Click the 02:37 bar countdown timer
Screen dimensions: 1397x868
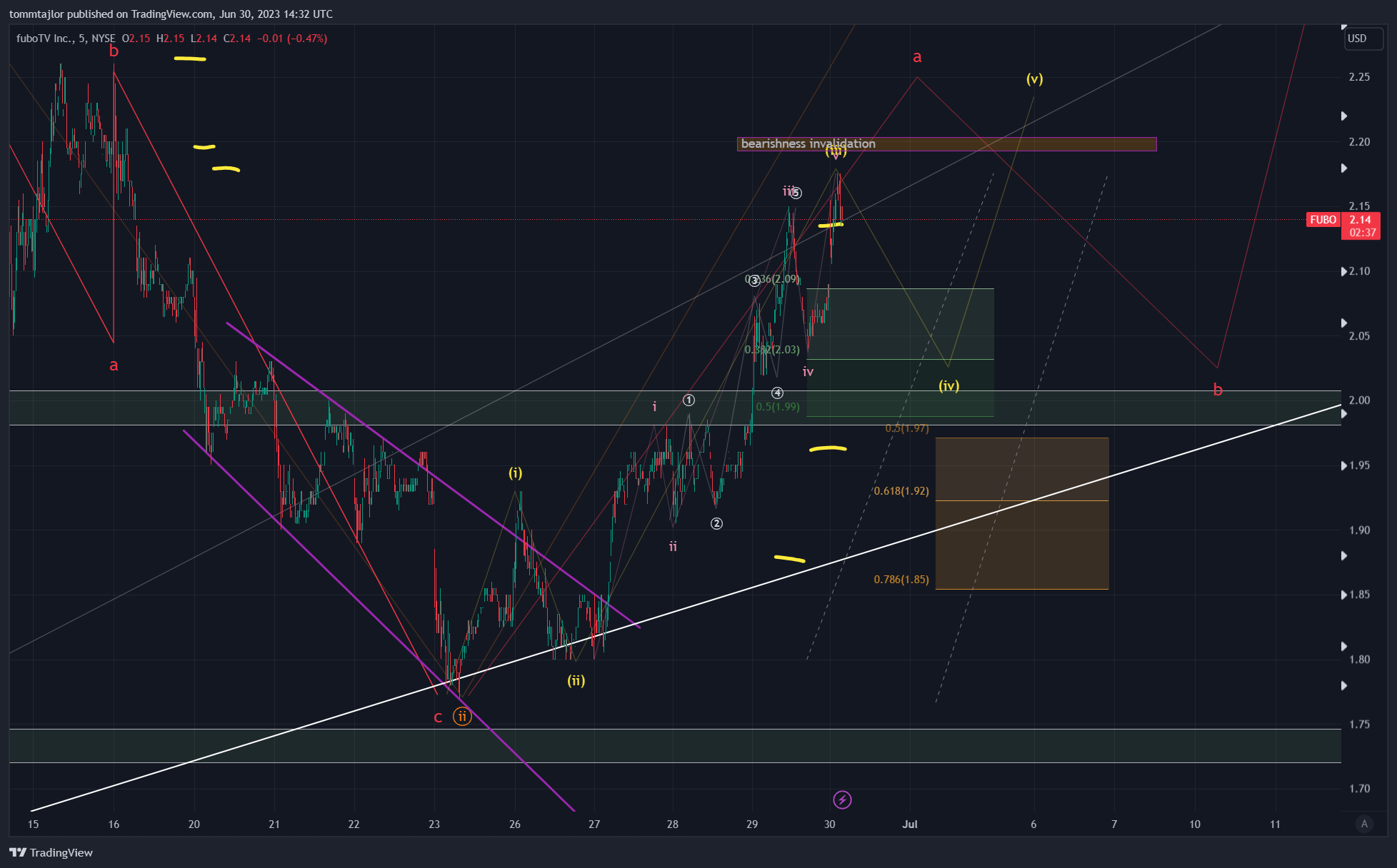(x=1363, y=233)
